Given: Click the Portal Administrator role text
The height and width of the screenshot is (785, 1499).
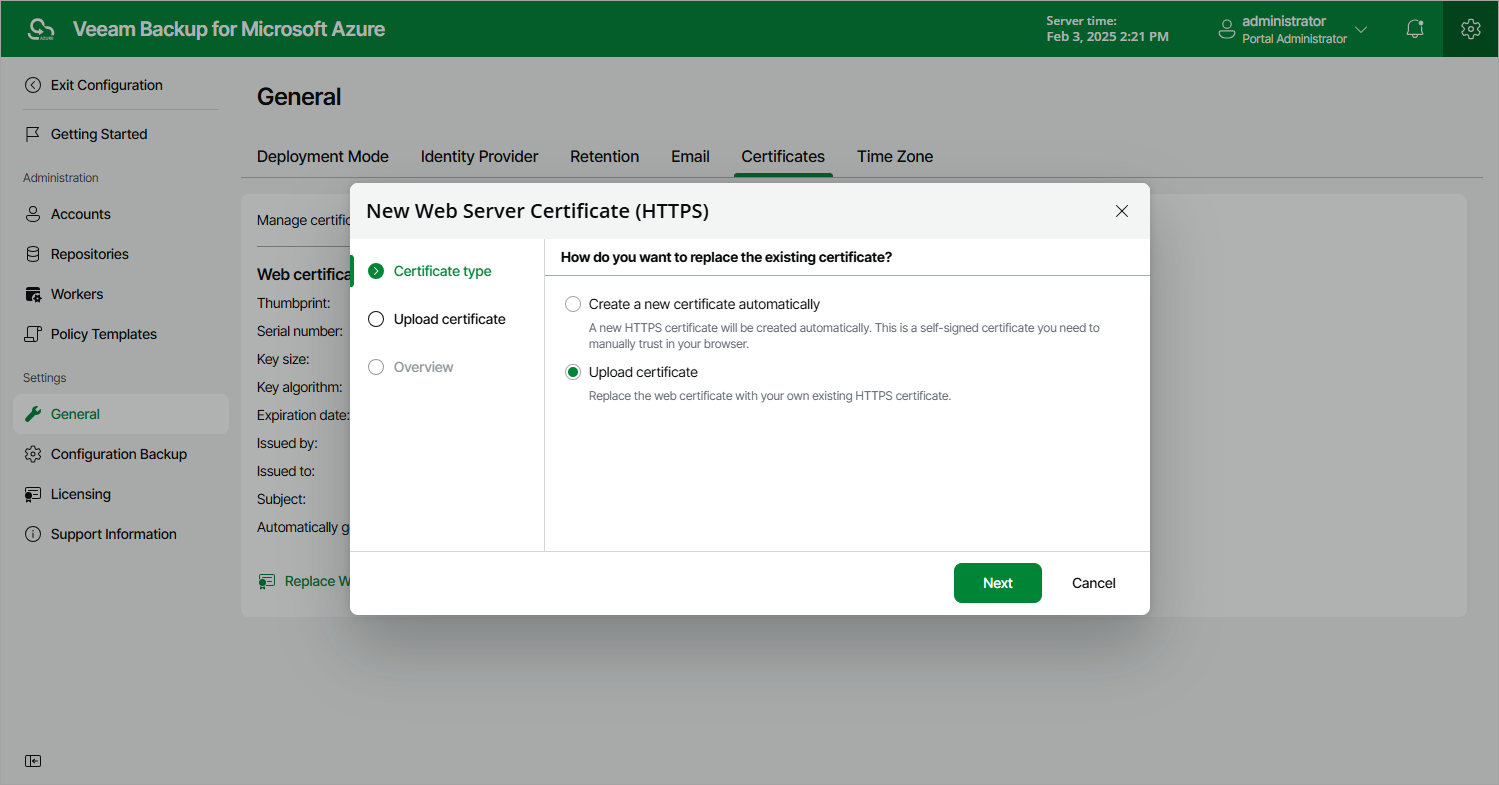Looking at the screenshot, I should click(1294, 39).
